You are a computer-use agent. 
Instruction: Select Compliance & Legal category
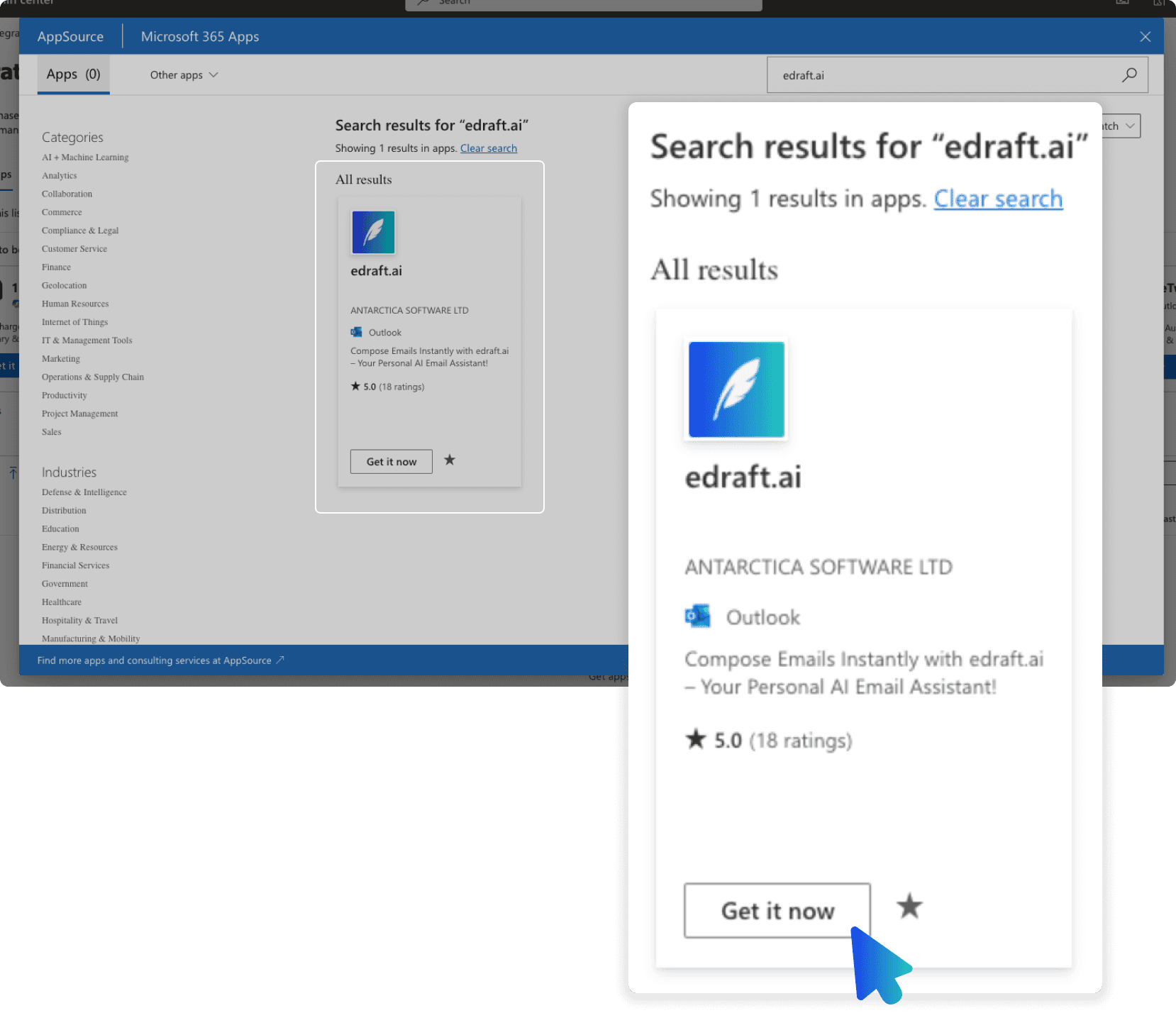80,231
